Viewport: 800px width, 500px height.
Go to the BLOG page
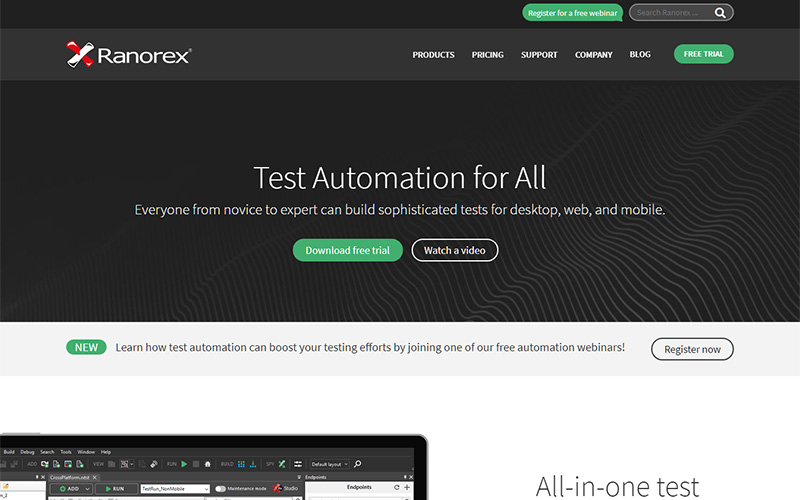(x=640, y=54)
